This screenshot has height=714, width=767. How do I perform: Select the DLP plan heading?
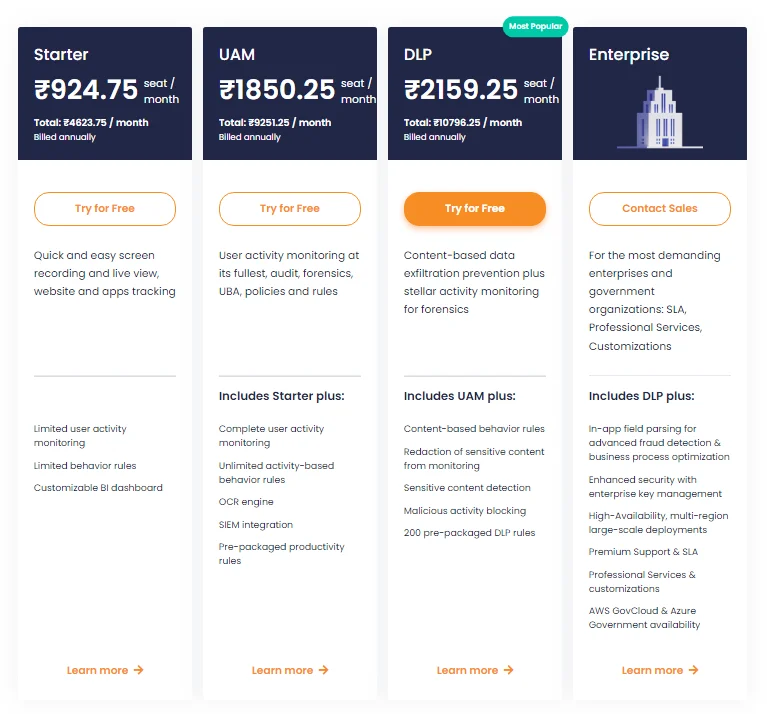(x=418, y=54)
